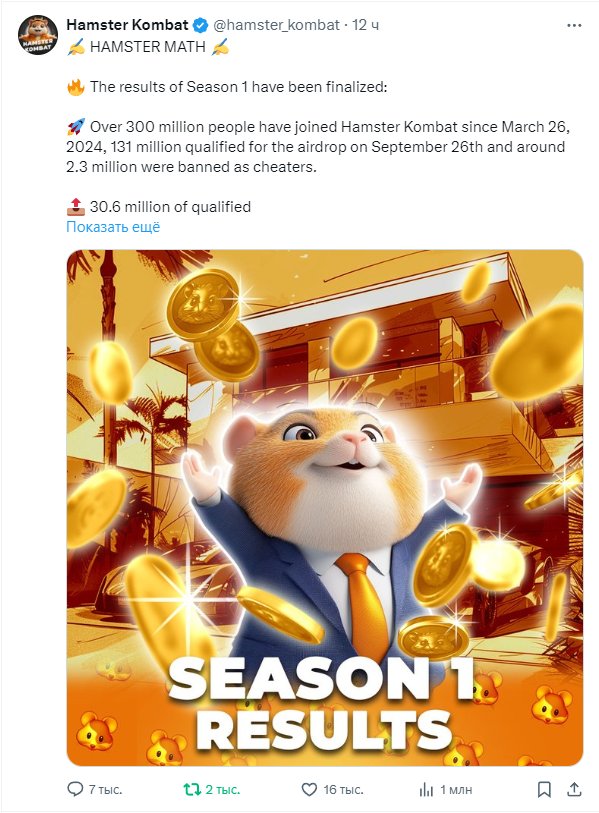This screenshot has width=599, height=813.
Task: Open the three-dot more options menu
Action: [574, 25]
